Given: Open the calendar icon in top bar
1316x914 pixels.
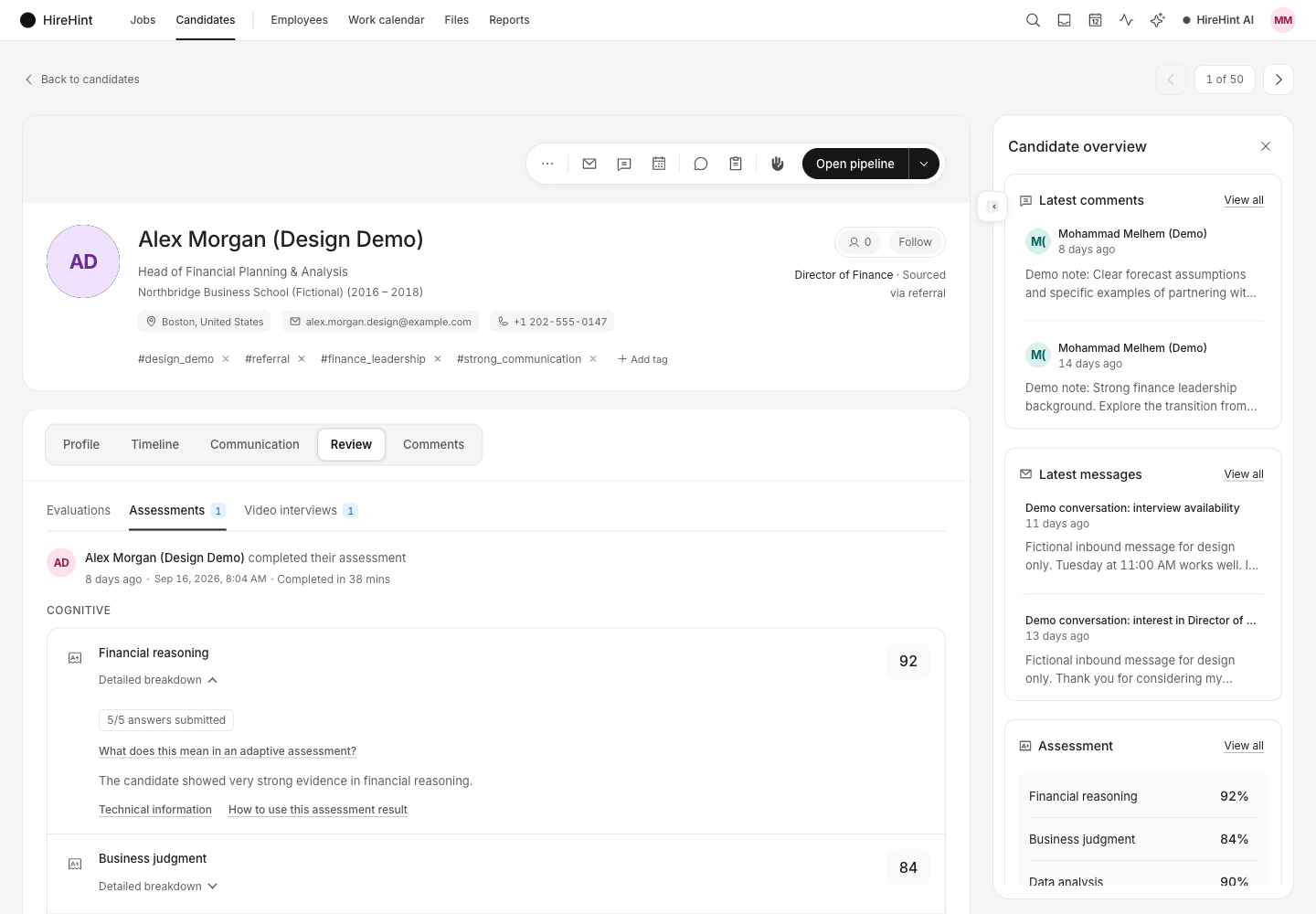Looking at the screenshot, I should point(1095,20).
